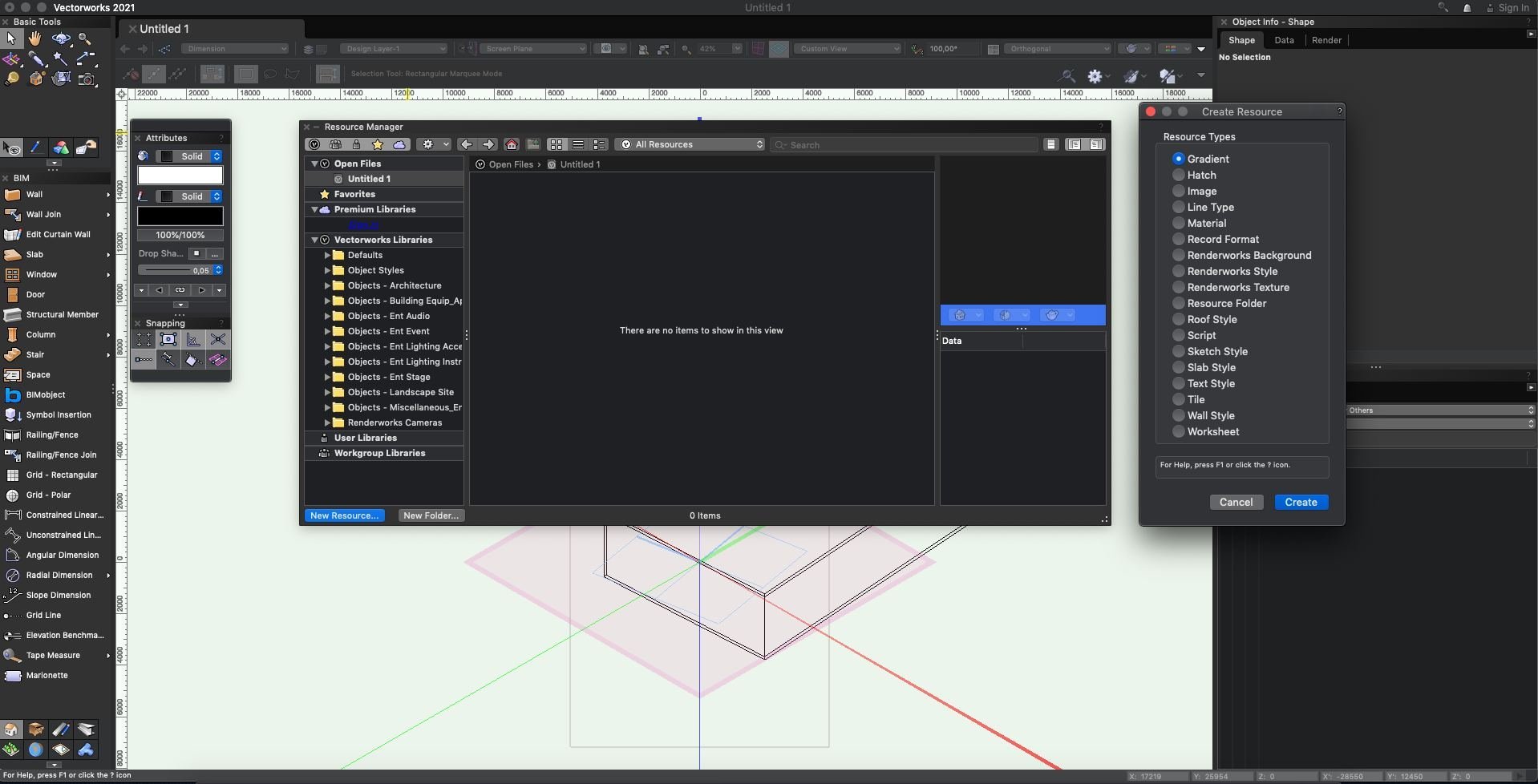The width and height of the screenshot is (1538, 784).
Task: Click the Marionette tool icon
Action: [x=12, y=676]
